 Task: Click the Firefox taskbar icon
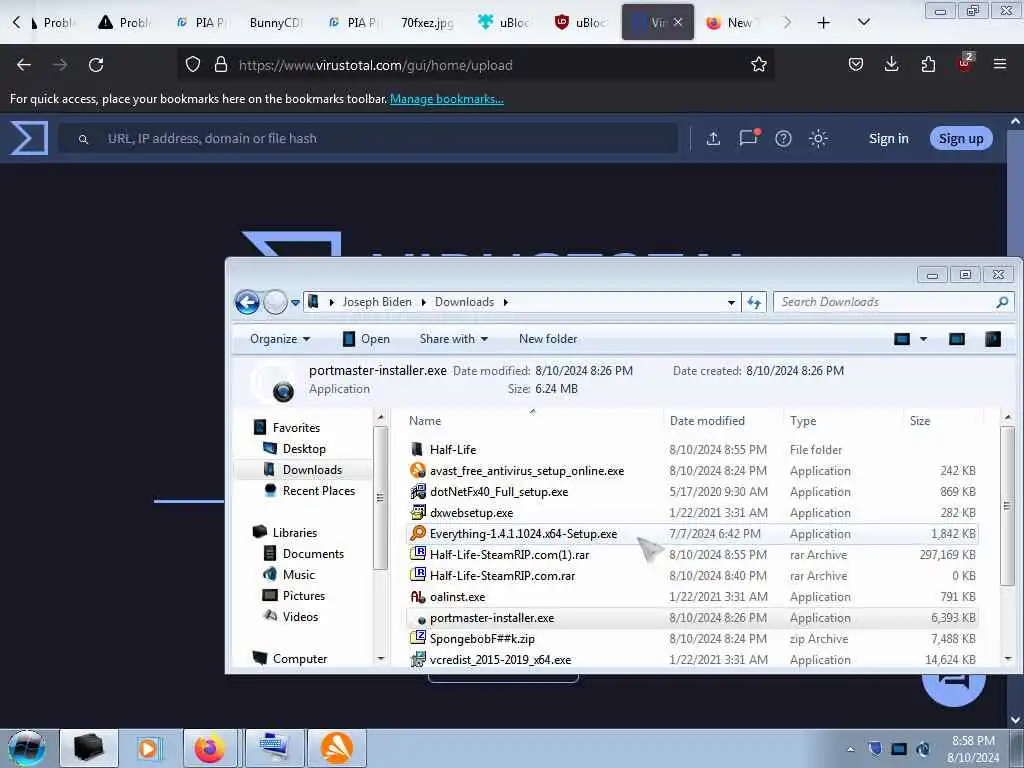[x=210, y=748]
